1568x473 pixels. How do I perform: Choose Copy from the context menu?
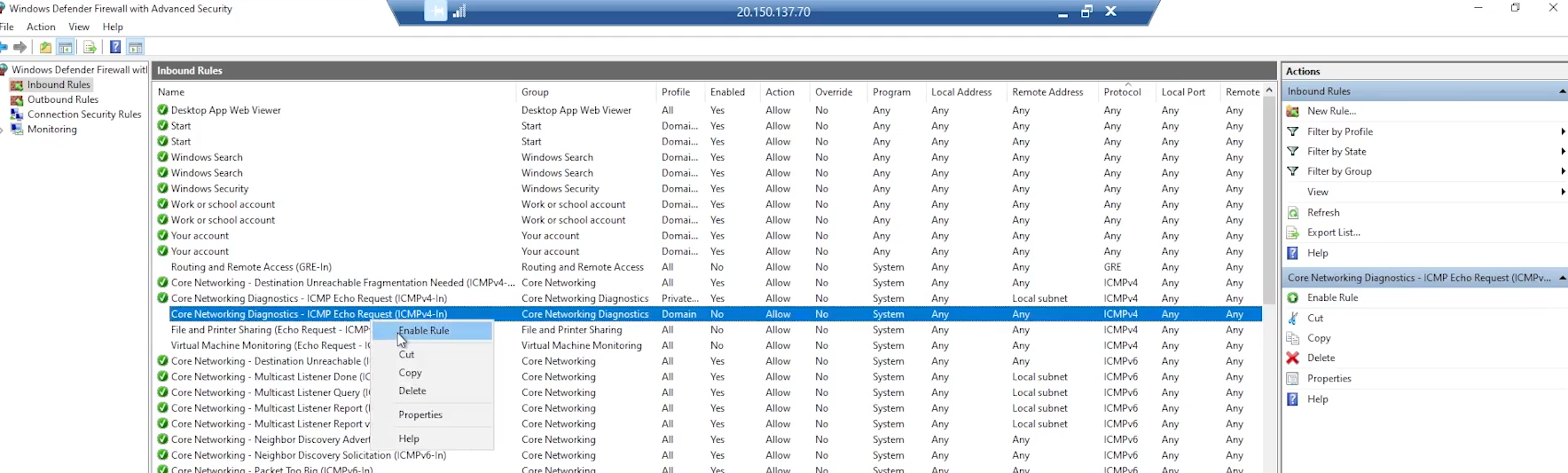[x=432, y=373]
